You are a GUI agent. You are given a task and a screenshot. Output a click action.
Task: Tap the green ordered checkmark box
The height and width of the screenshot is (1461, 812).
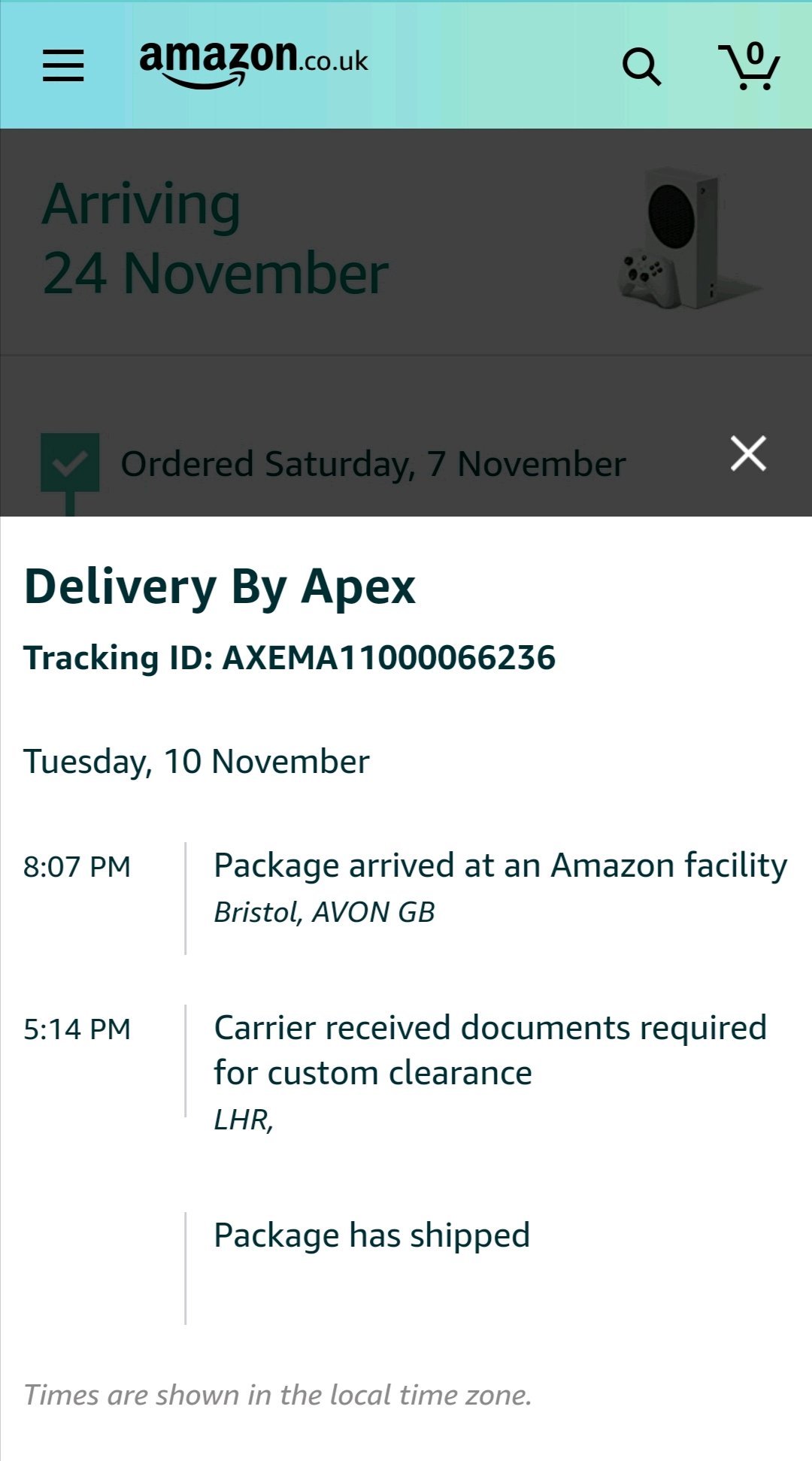70,462
